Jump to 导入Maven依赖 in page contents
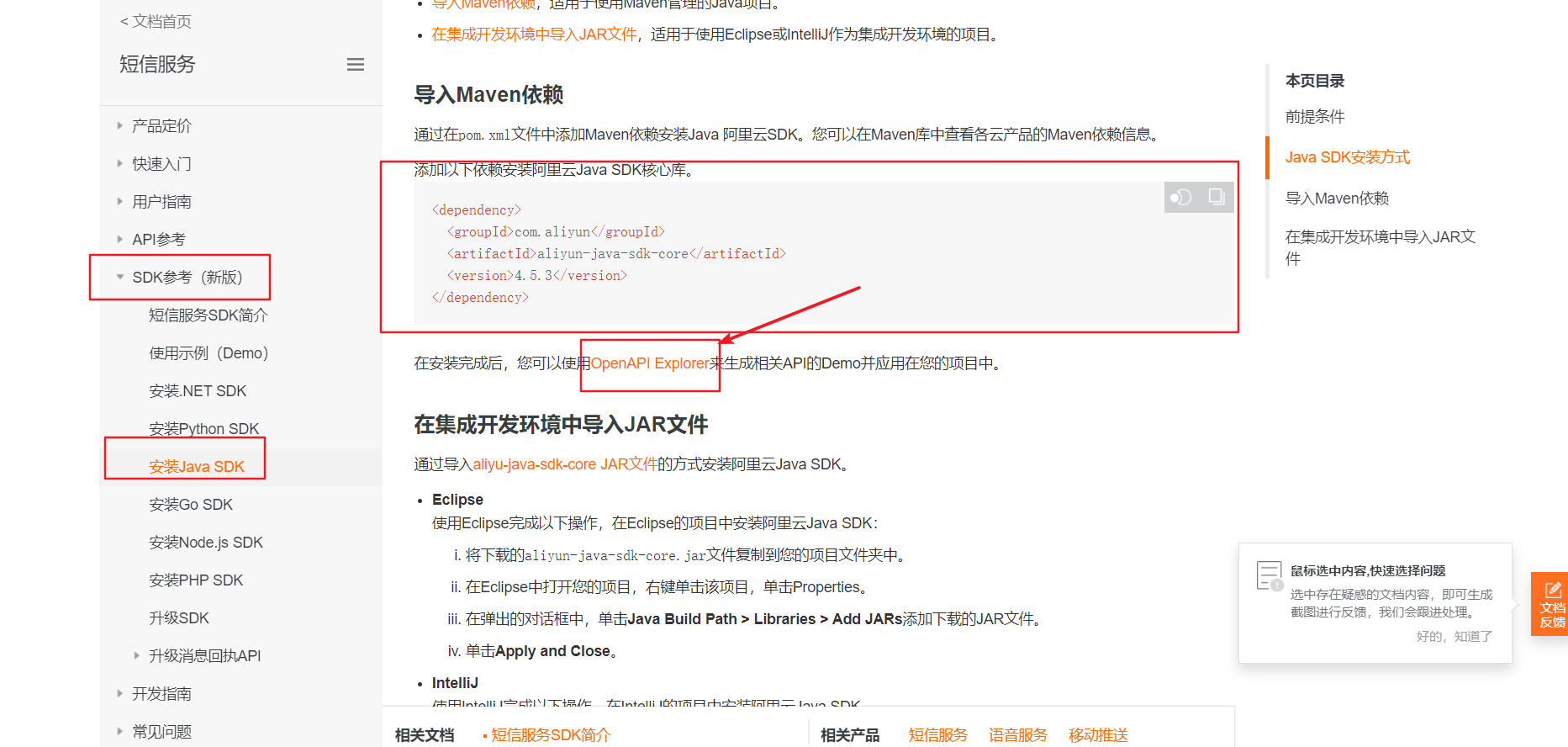This screenshot has width=1568, height=747. (x=1337, y=199)
